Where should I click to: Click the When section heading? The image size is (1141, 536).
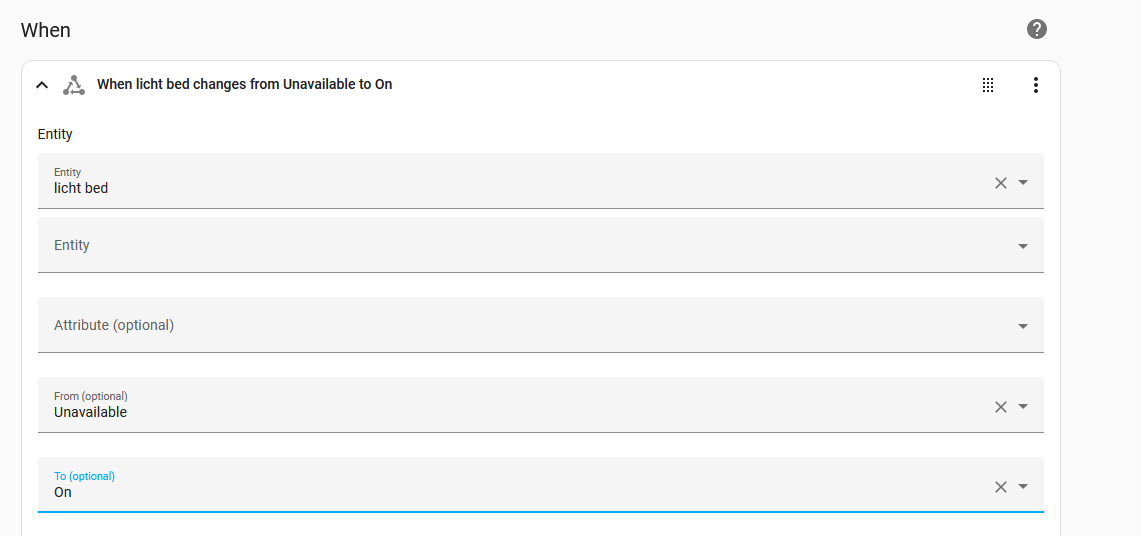point(46,30)
